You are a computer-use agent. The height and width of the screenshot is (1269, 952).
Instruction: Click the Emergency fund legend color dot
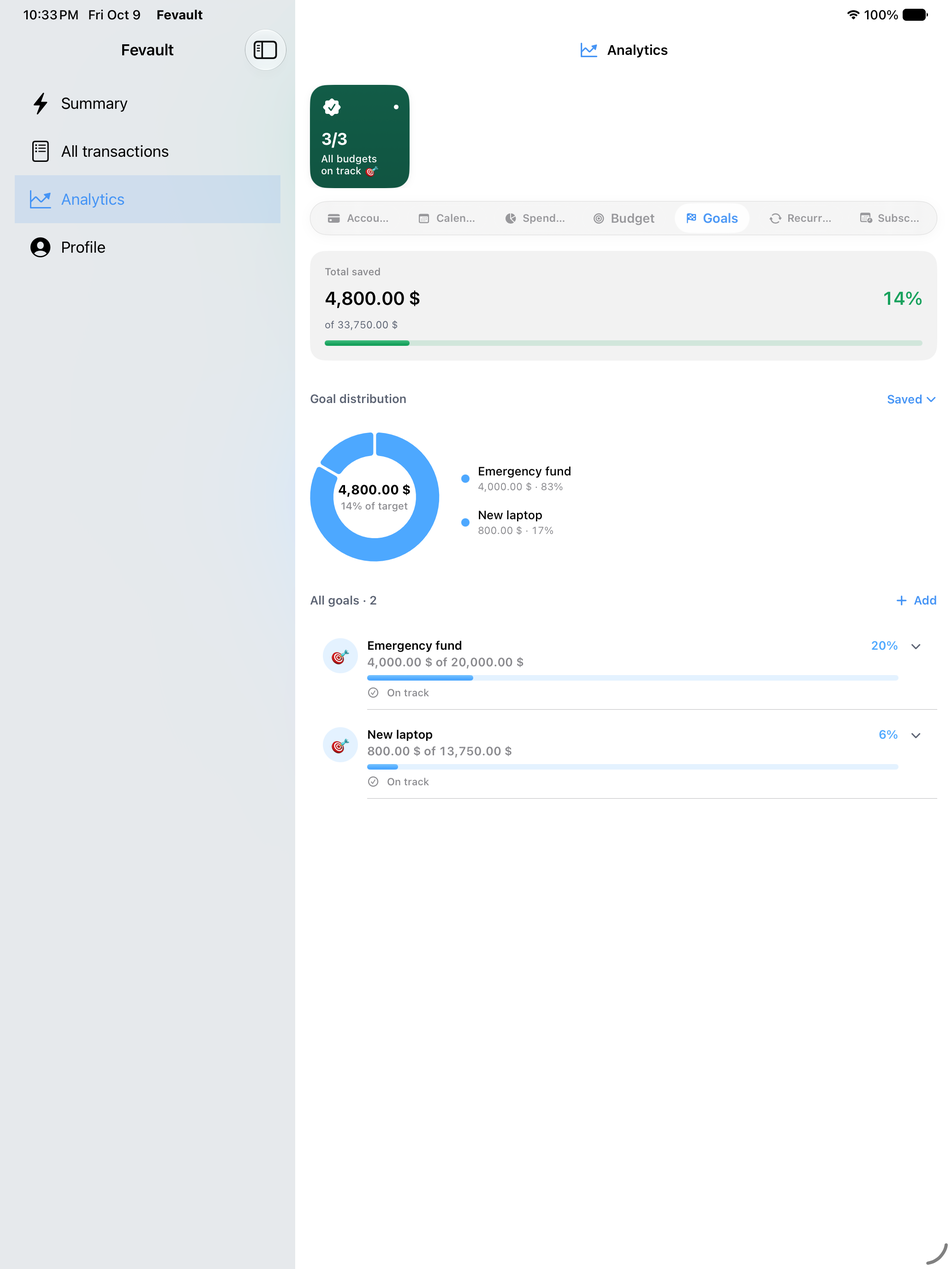point(465,479)
